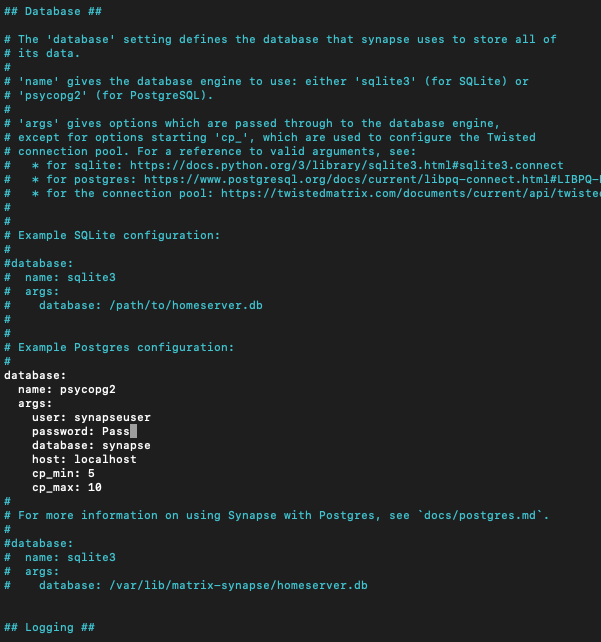Click the 'docs/postgres.md' reference
This screenshot has width=601, height=642.
tap(480, 515)
